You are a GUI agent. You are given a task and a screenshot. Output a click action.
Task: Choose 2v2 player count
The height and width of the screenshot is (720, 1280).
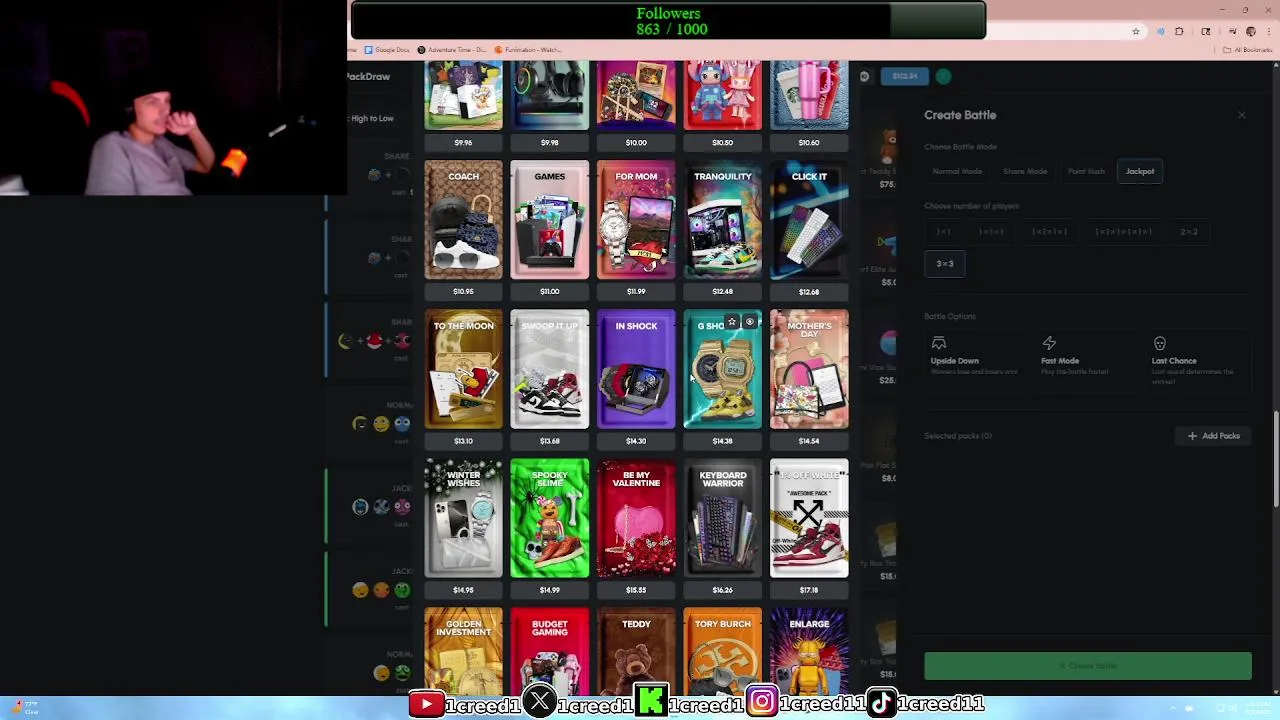(x=1188, y=232)
